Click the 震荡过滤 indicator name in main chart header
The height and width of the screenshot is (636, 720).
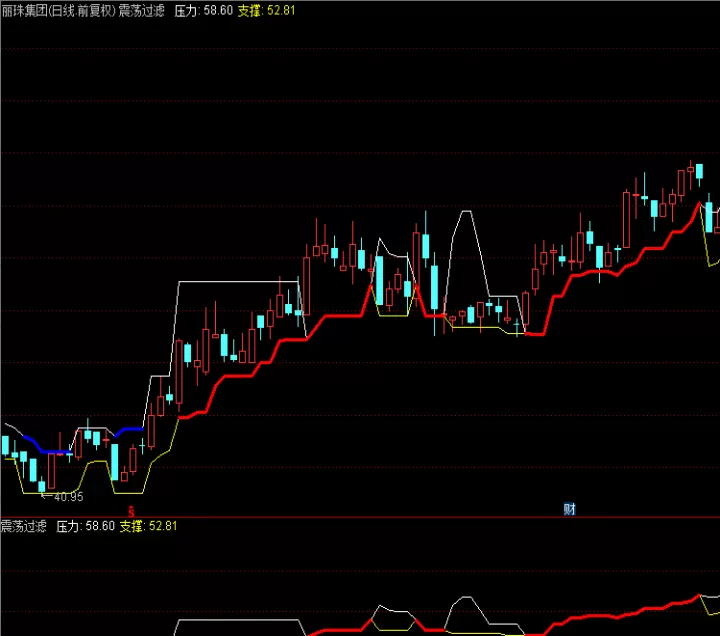click(x=141, y=11)
